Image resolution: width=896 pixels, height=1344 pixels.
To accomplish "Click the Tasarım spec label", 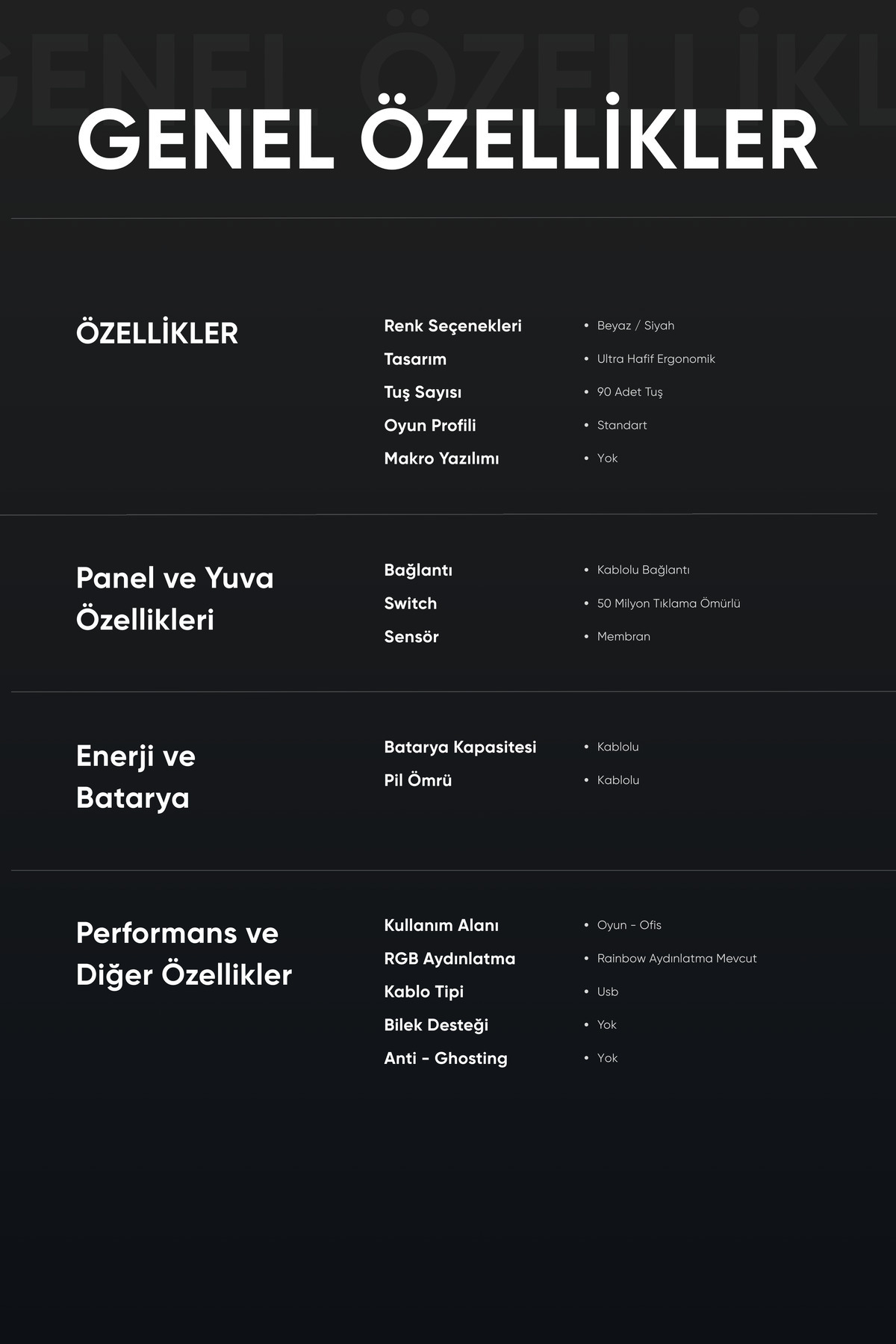I will (415, 359).
